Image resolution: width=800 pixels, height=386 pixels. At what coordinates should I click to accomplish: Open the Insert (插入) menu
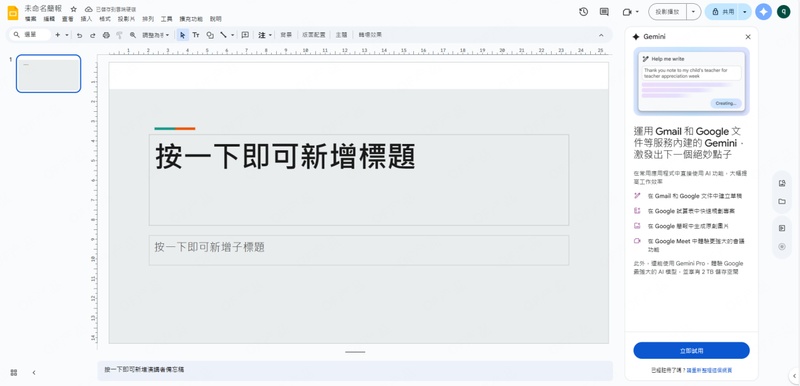point(86,19)
